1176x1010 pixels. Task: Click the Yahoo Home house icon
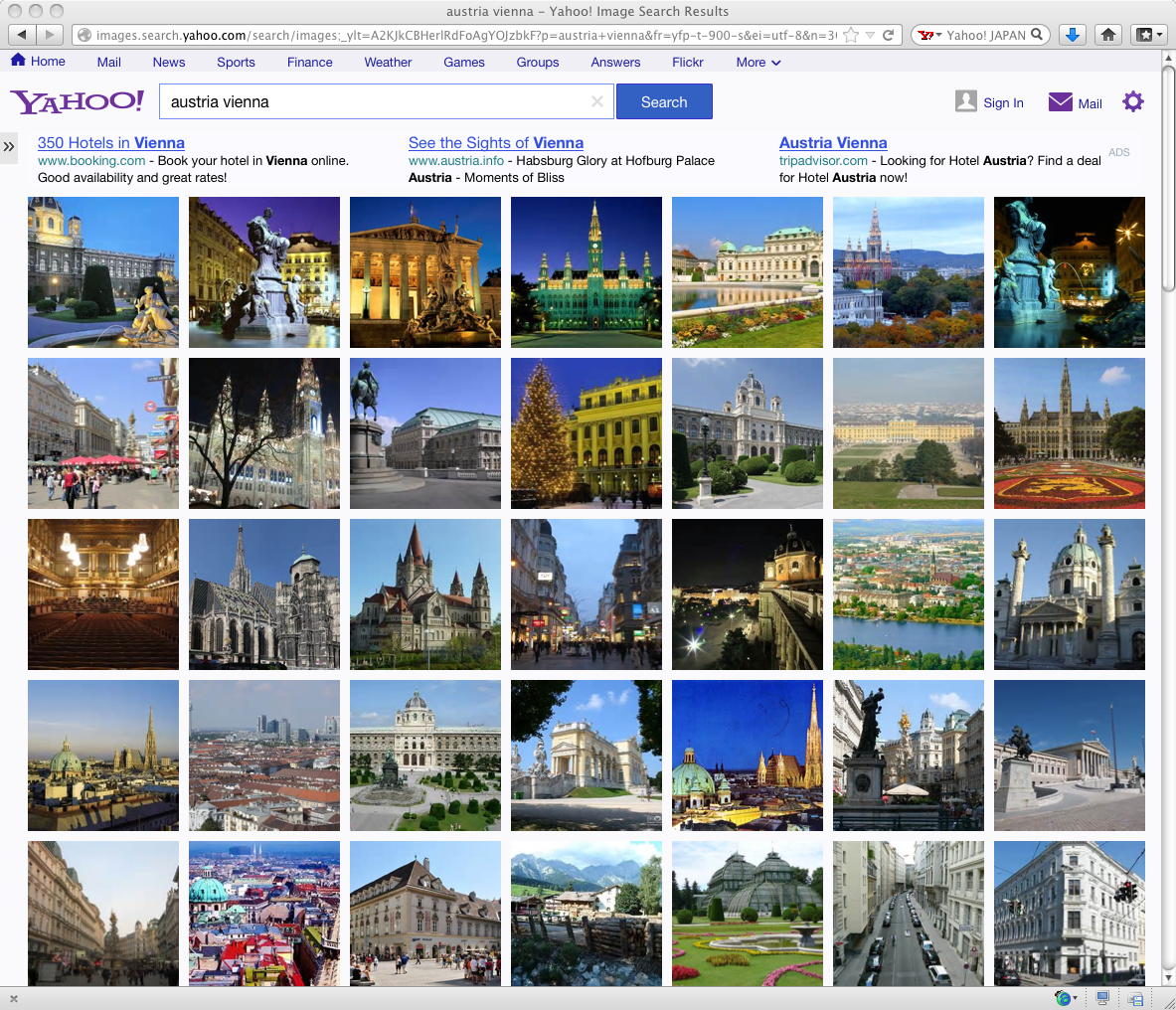click(18, 60)
